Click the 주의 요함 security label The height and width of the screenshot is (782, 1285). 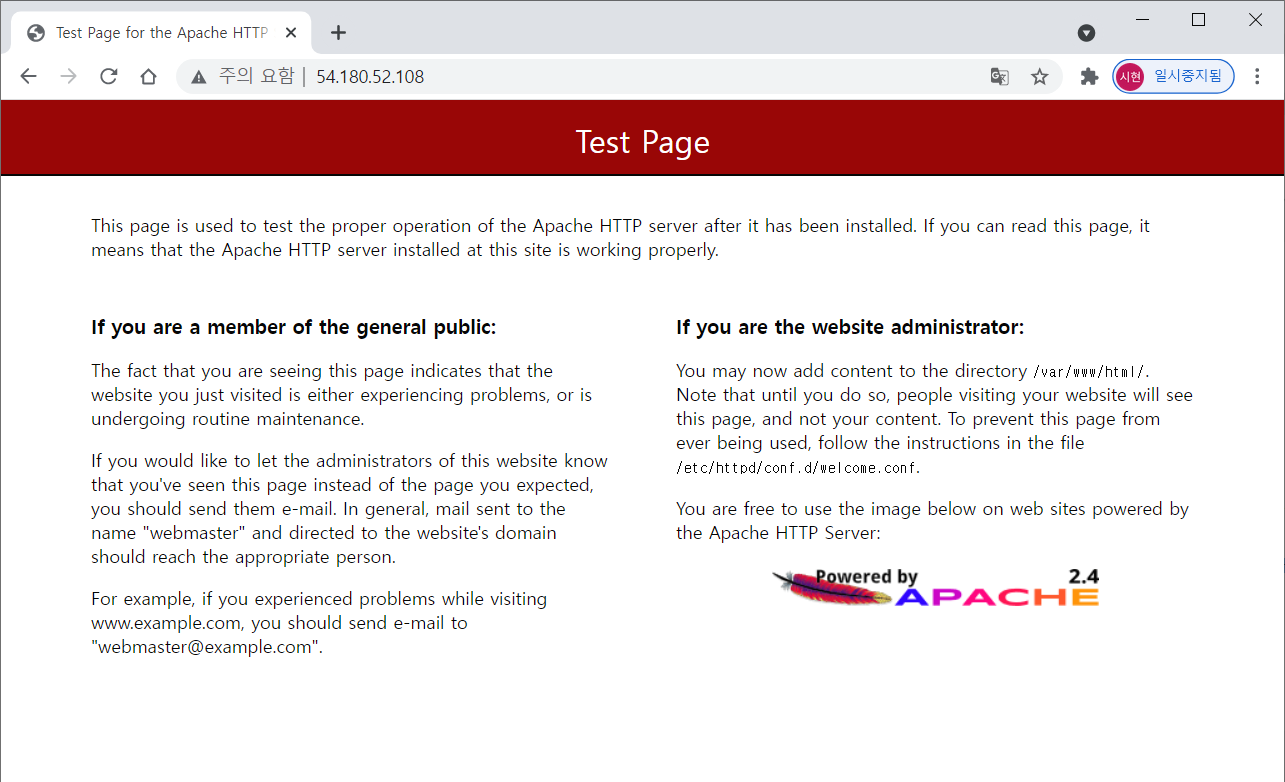tap(256, 77)
